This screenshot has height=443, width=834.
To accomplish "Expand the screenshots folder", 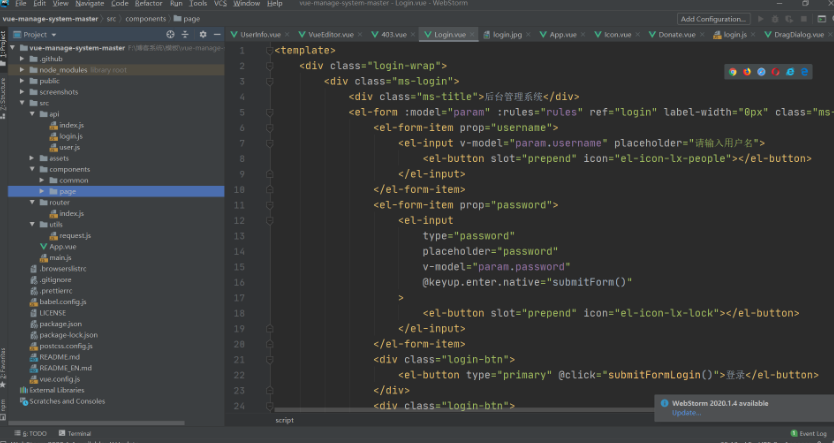I will tap(22, 92).
